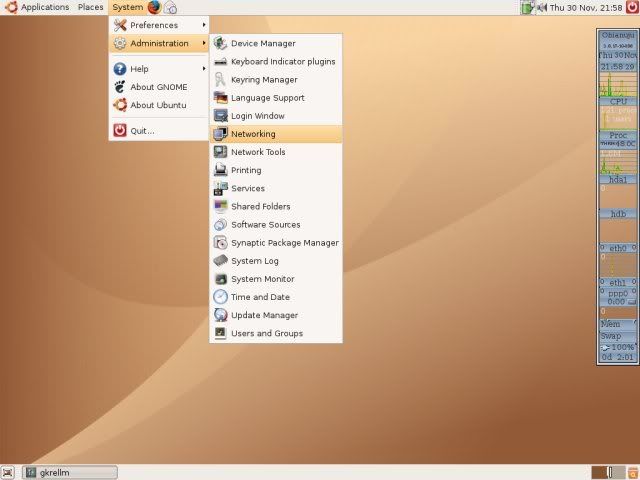The height and width of the screenshot is (480, 640).
Task: Click the ppp0 connect button in gkrellm
Action: [x=632, y=302]
